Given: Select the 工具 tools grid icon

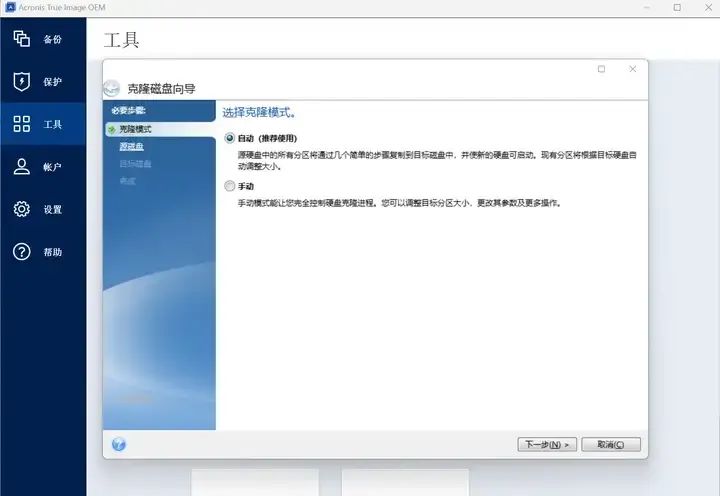Looking at the screenshot, I should pos(22,124).
